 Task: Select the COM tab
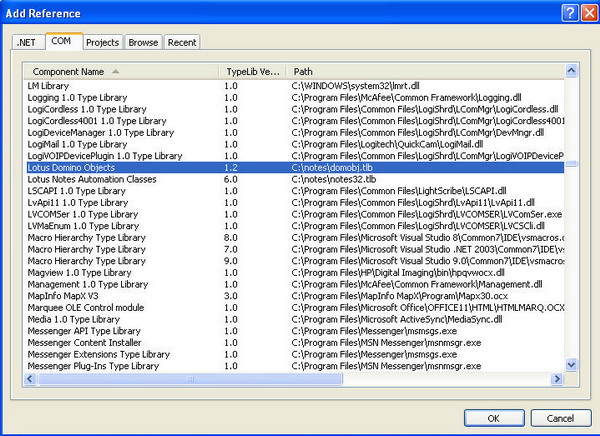point(64,41)
